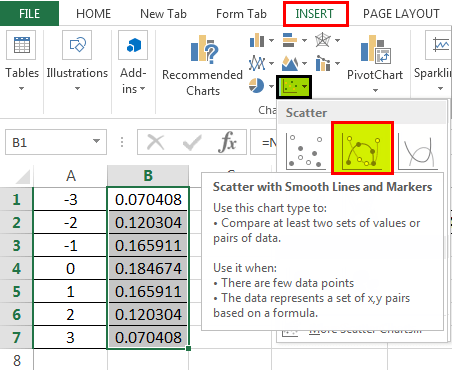452x370 pixels.
Task: Open the PAGE LAYOUT tab
Action: [x=401, y=14]
